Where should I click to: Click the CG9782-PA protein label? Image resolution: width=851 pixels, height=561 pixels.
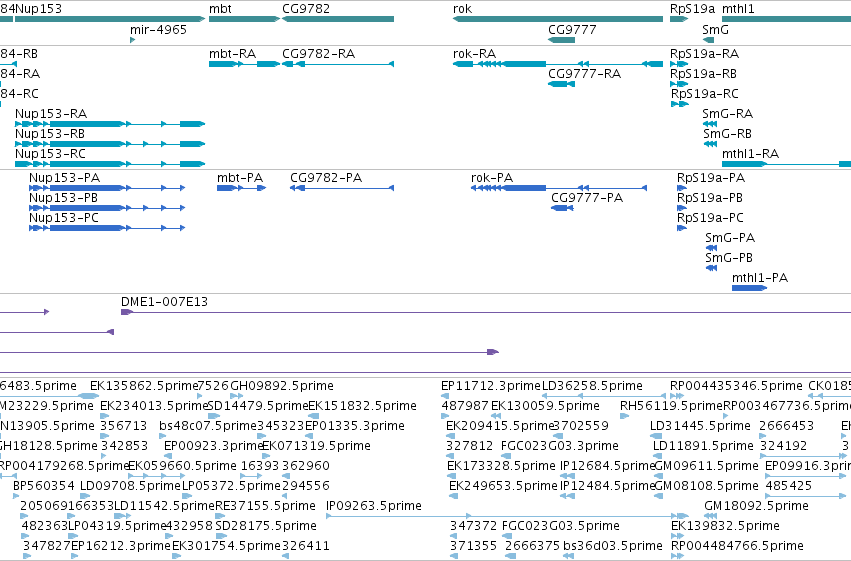coord(326,178)
